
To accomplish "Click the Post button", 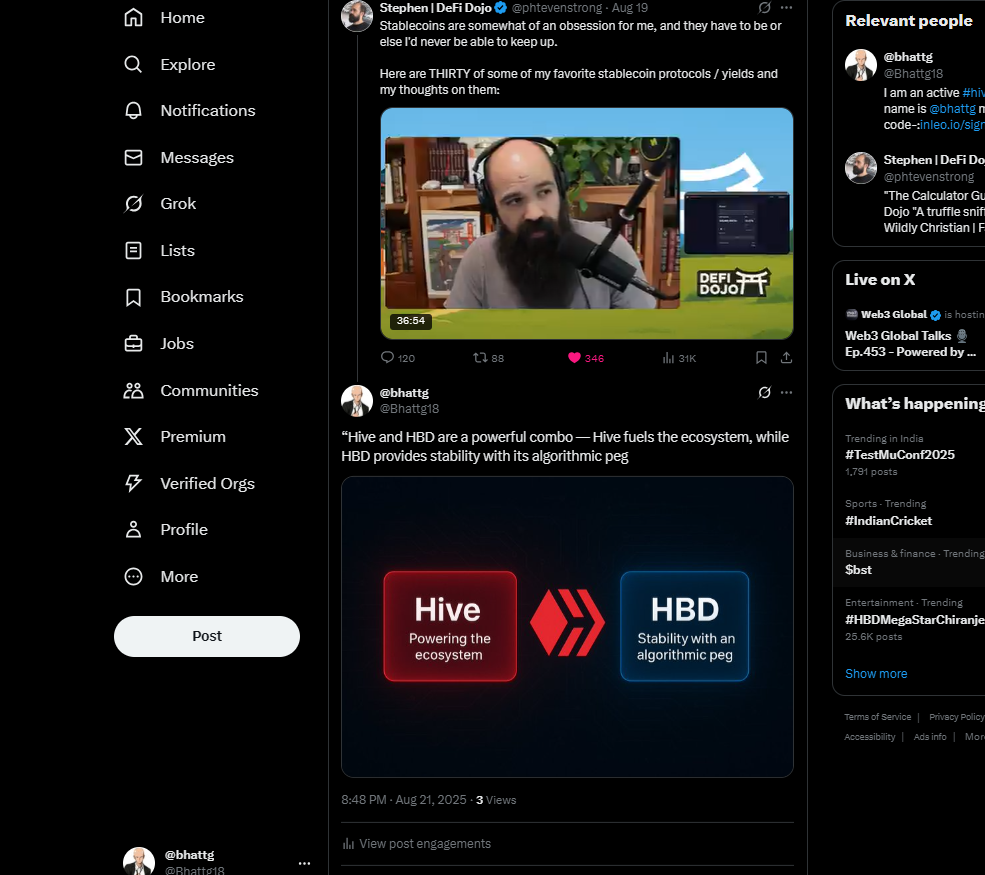I will coord(207,636).
